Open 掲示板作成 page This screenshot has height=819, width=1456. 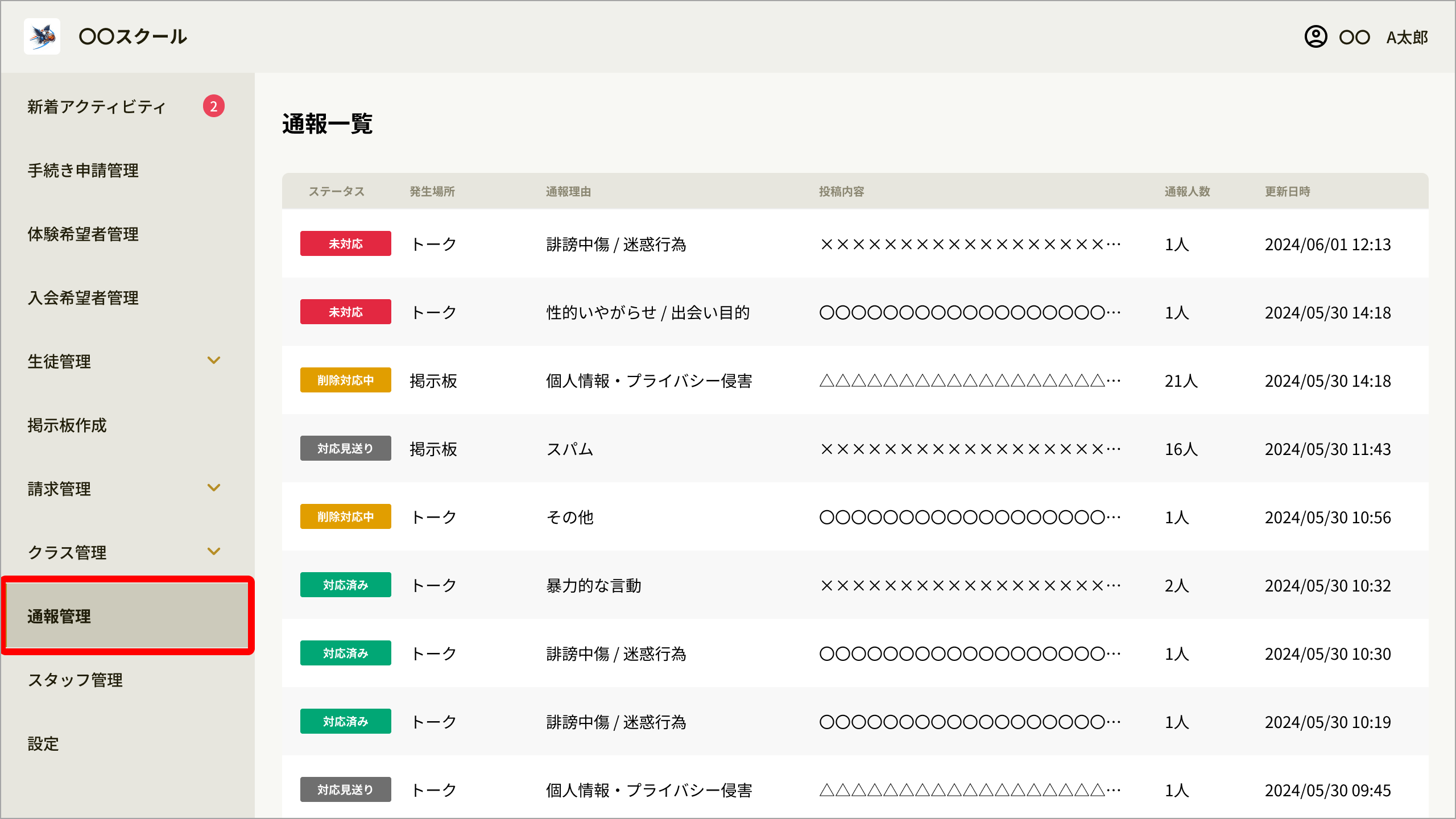tap(67, 425)
